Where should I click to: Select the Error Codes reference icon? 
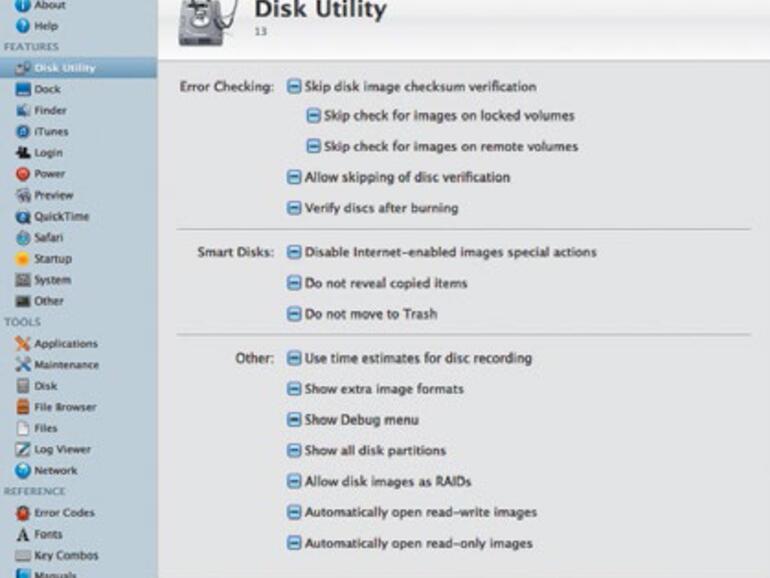24,513
